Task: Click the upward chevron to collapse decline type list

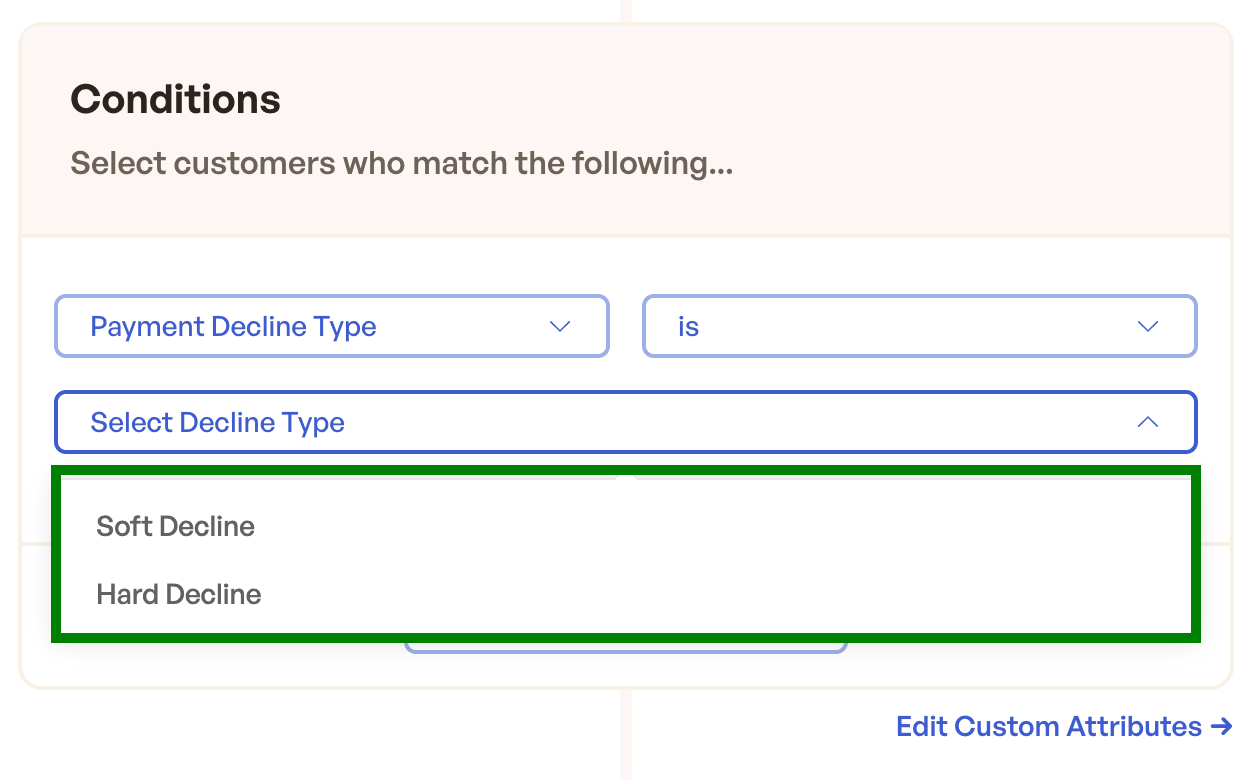Action: [x=1147, y=422]
